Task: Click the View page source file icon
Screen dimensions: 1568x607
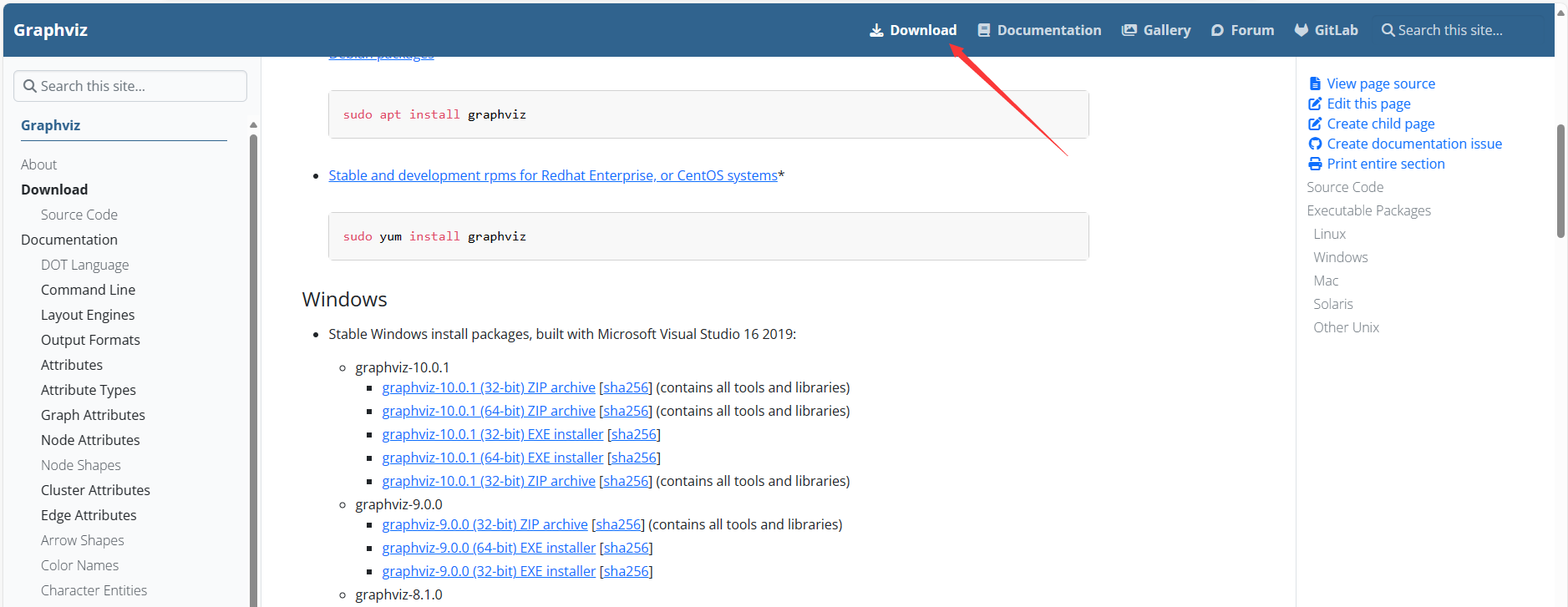Action: [x=1315, y=83]
